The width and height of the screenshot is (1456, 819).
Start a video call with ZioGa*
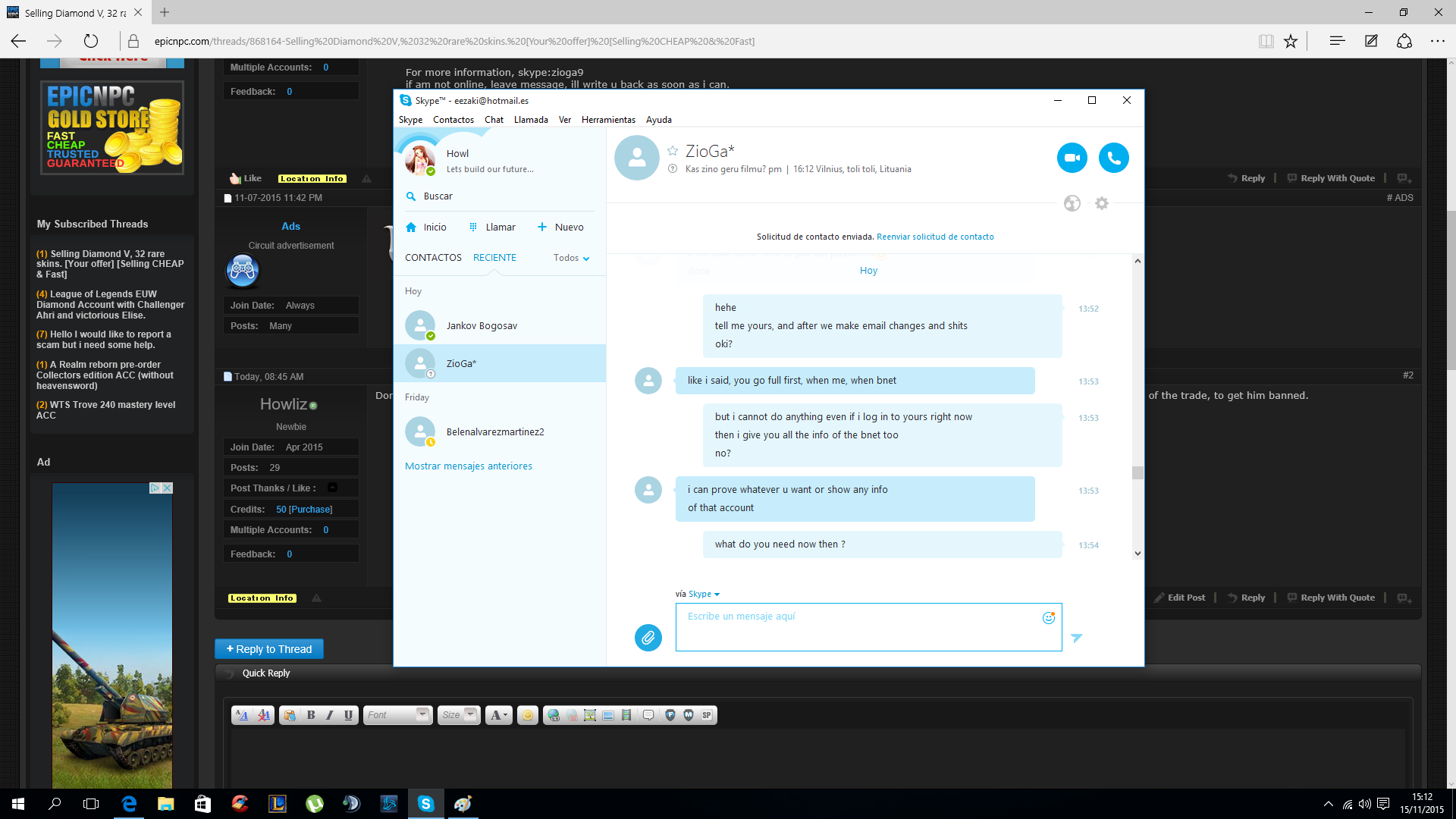point(1072,158)
